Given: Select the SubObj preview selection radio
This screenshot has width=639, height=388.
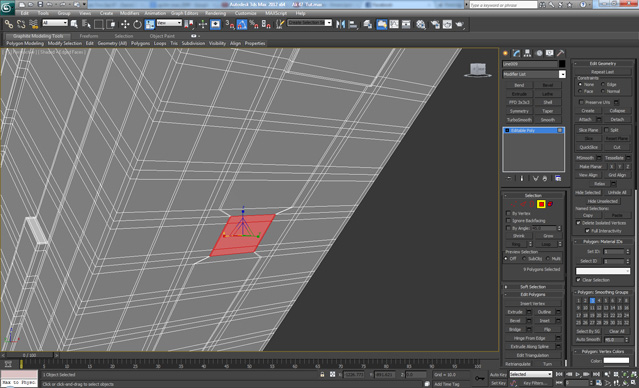Looking at the screenshot, I should [524, 259].
